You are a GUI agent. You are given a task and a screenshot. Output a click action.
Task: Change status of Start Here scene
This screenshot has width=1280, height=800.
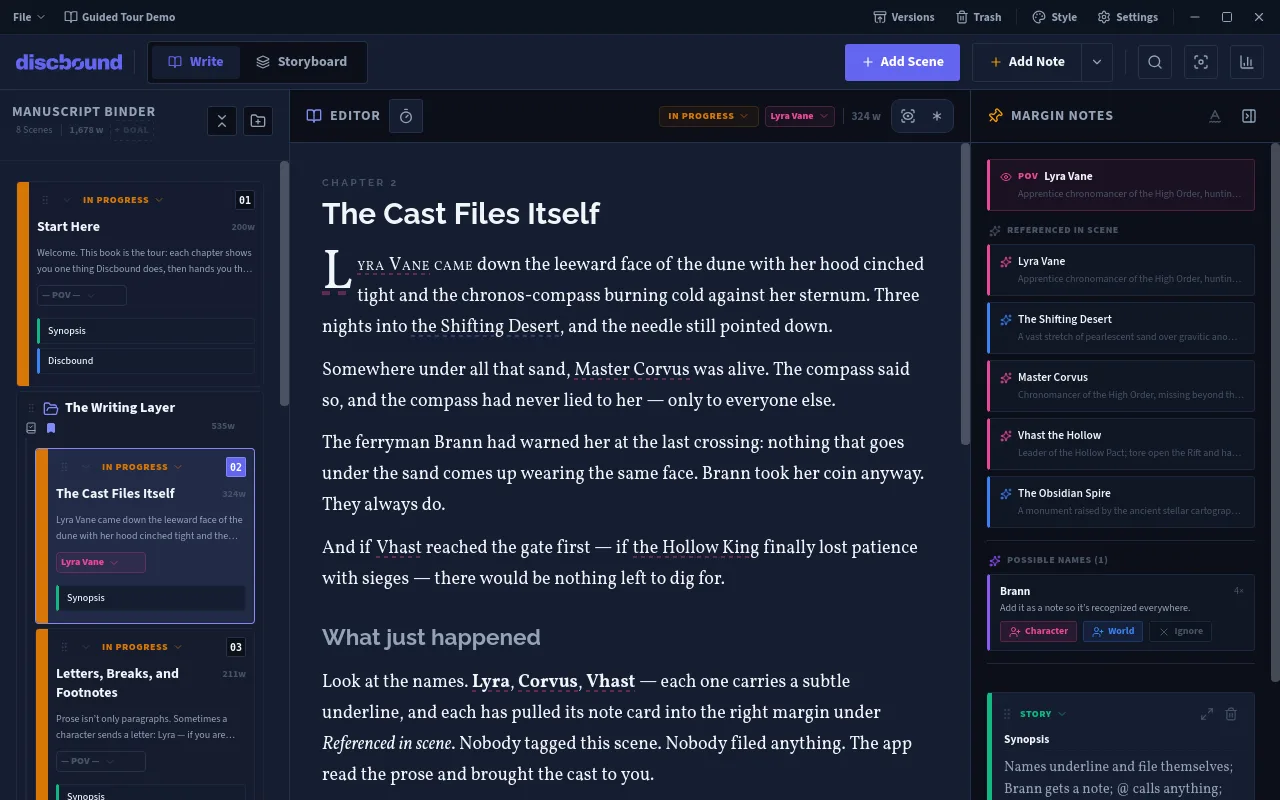[123, 200]
